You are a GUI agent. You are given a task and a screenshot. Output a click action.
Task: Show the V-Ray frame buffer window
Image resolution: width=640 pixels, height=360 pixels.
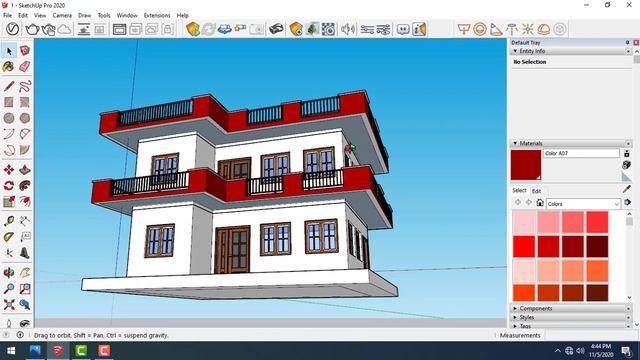(x=119, y=29)
